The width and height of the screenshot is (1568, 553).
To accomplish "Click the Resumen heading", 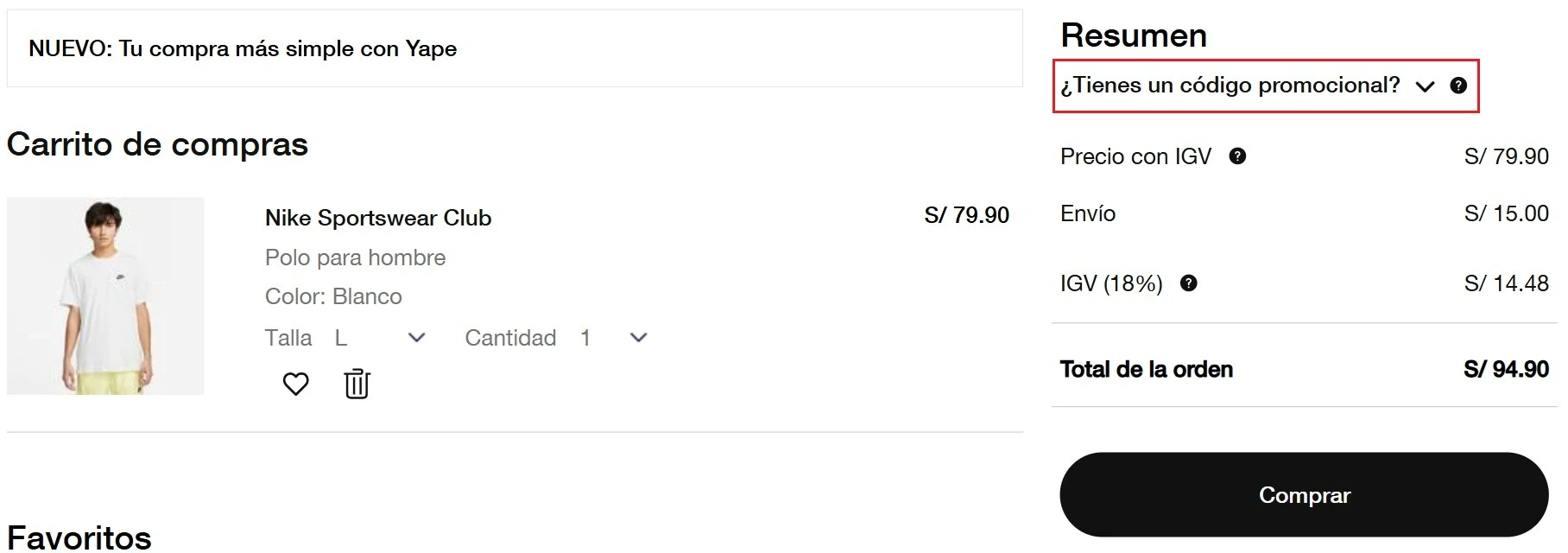I will coord(1134,35).
